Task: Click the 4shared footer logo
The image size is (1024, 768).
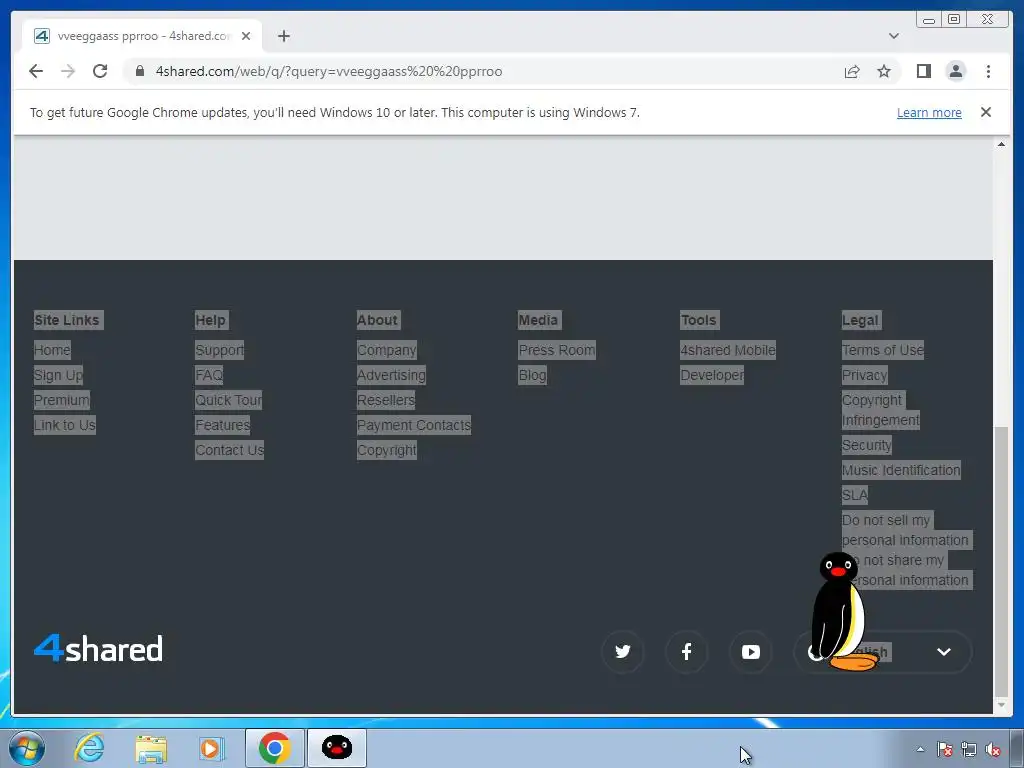Action: 98,648
